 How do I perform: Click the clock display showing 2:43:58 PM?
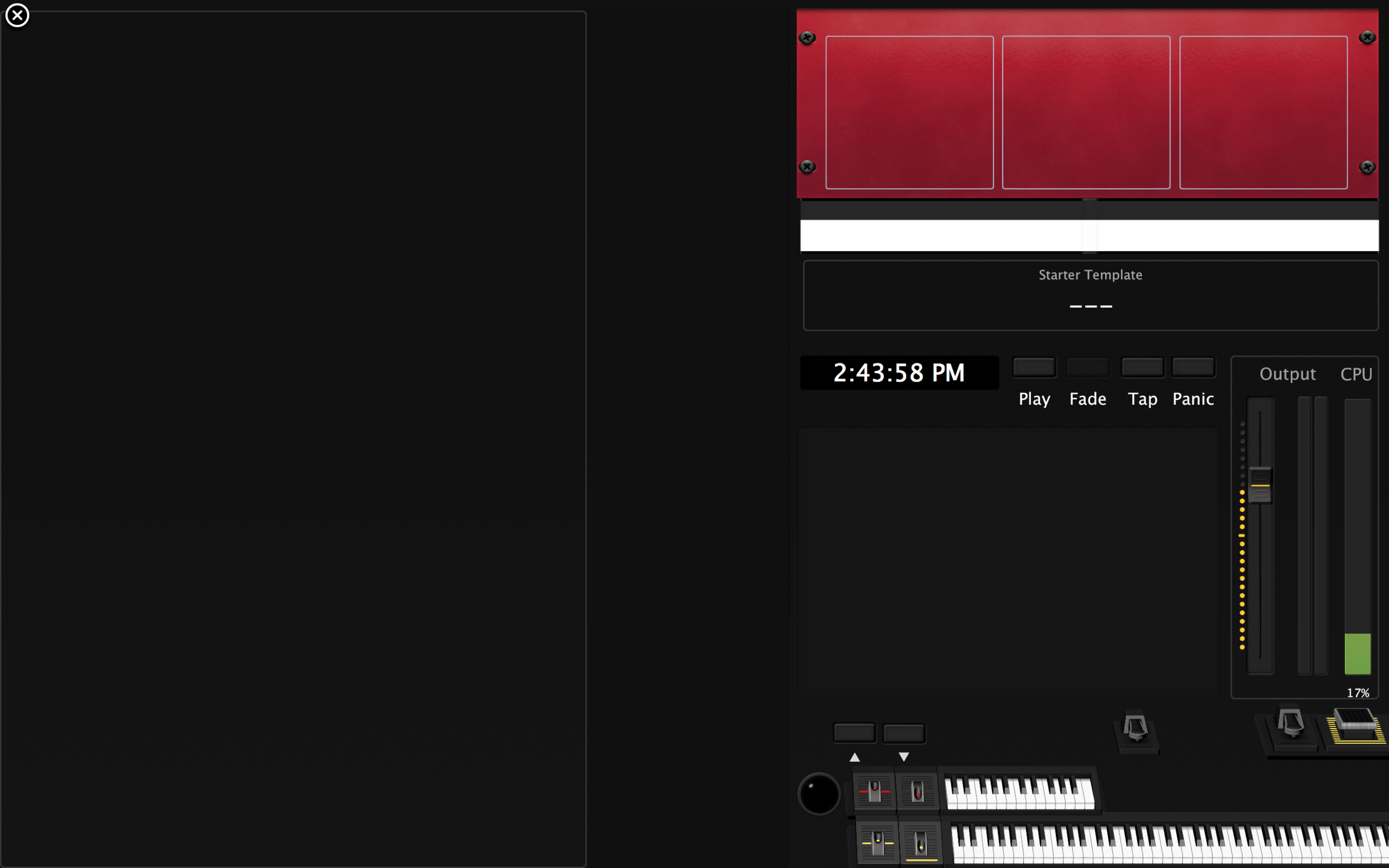899,373
